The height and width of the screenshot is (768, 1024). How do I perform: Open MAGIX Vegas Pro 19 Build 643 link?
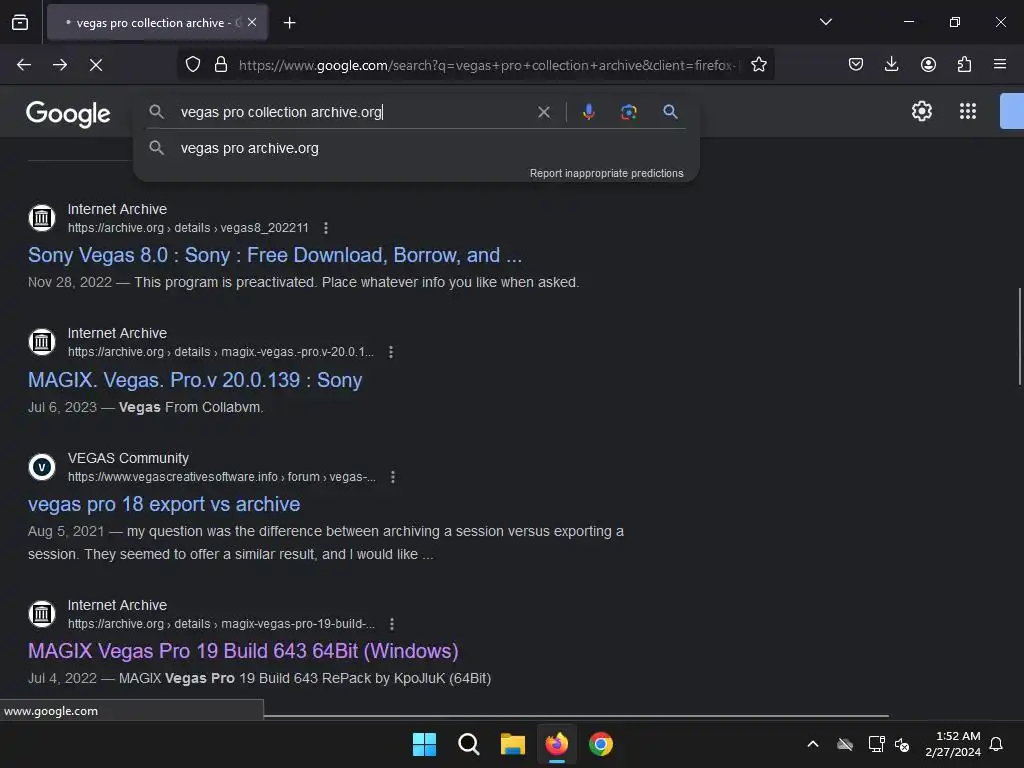click(x=243, y=651)
